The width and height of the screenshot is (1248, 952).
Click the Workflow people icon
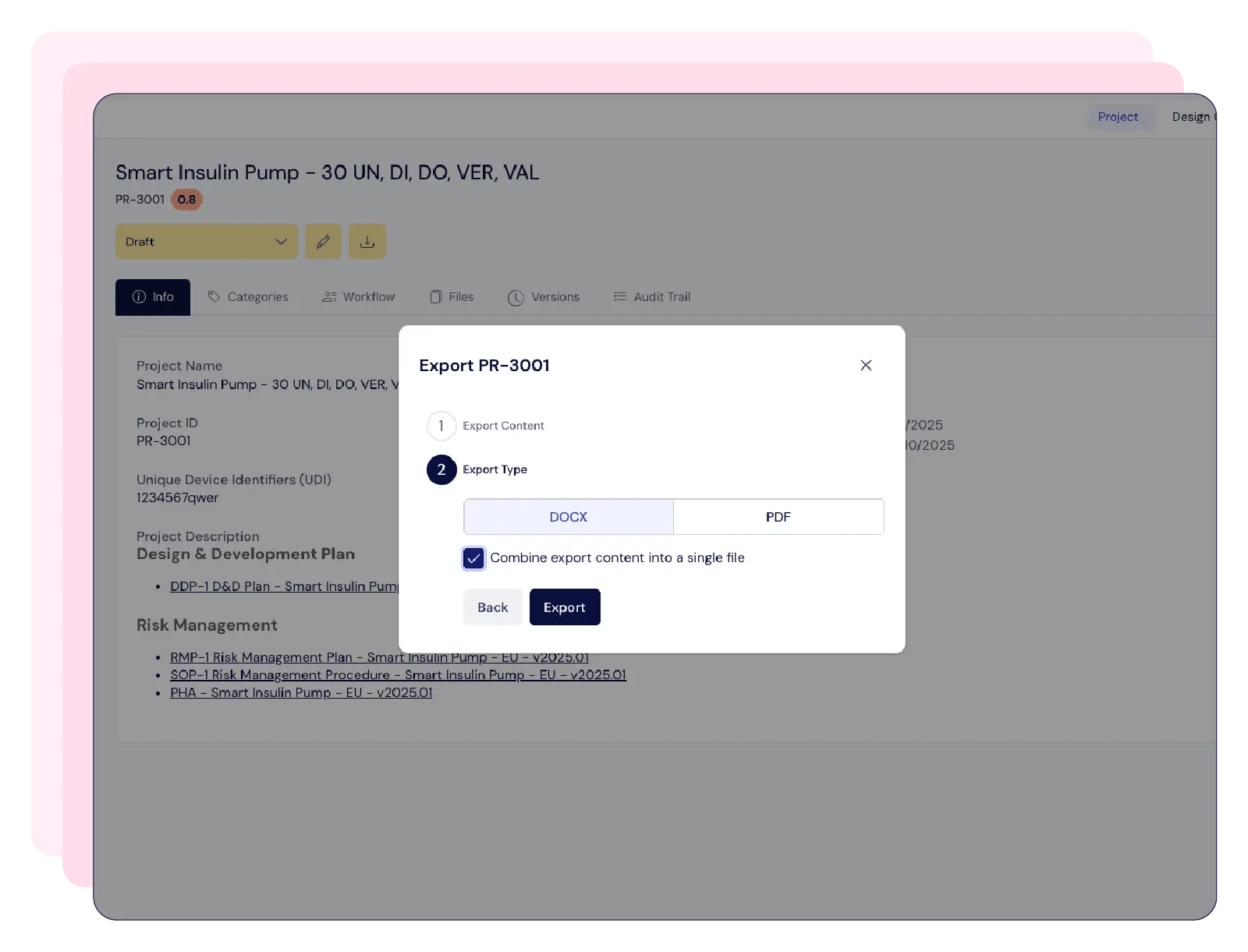tap(328, 296)
